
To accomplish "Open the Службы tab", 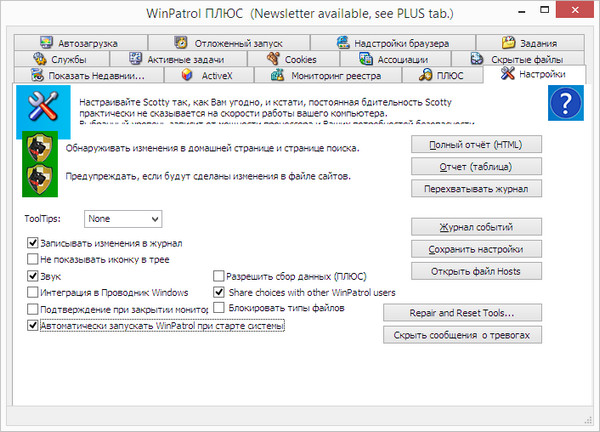I will click(x=62, y=59).
